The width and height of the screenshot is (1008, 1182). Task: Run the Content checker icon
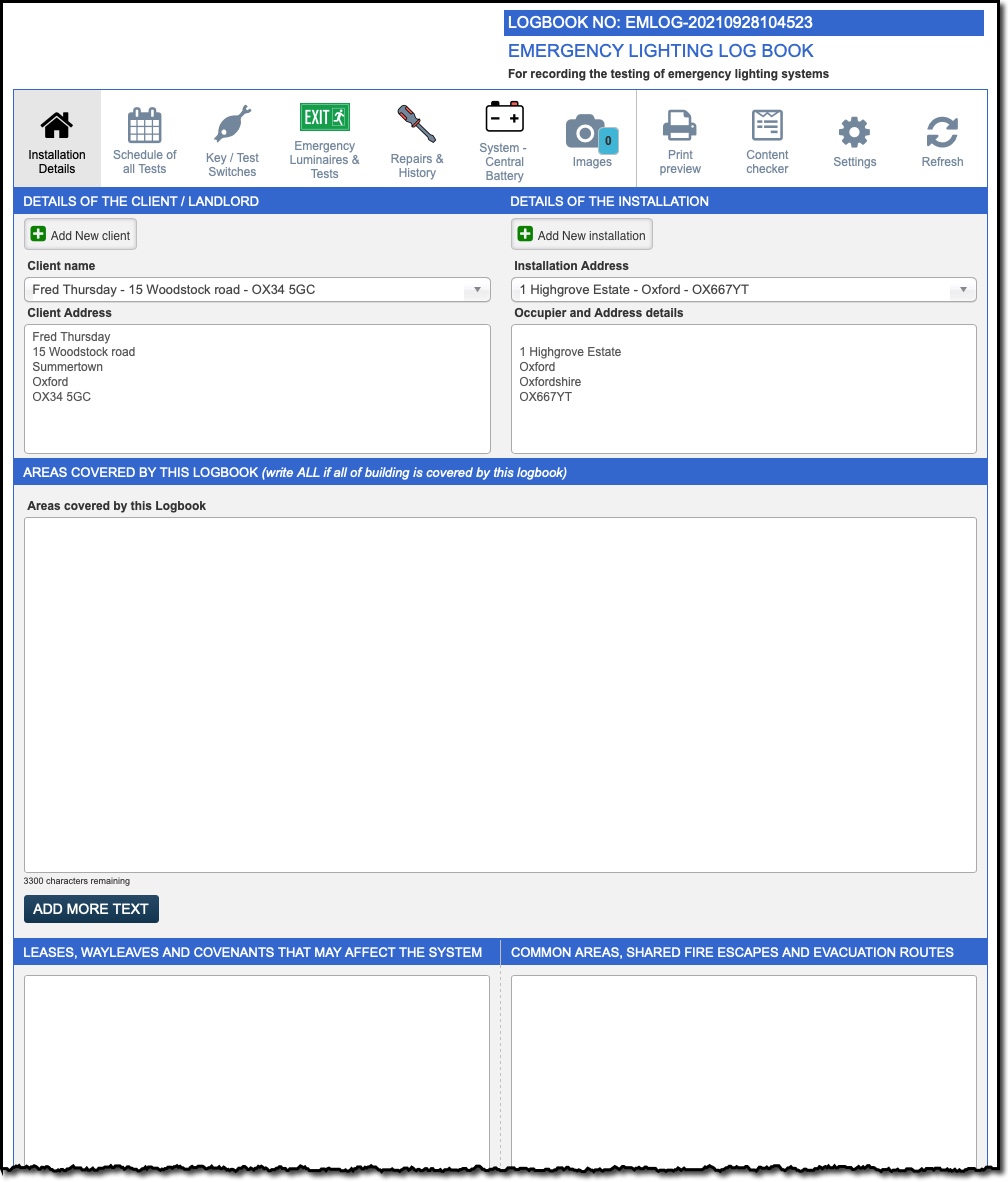tap(767, 125)
